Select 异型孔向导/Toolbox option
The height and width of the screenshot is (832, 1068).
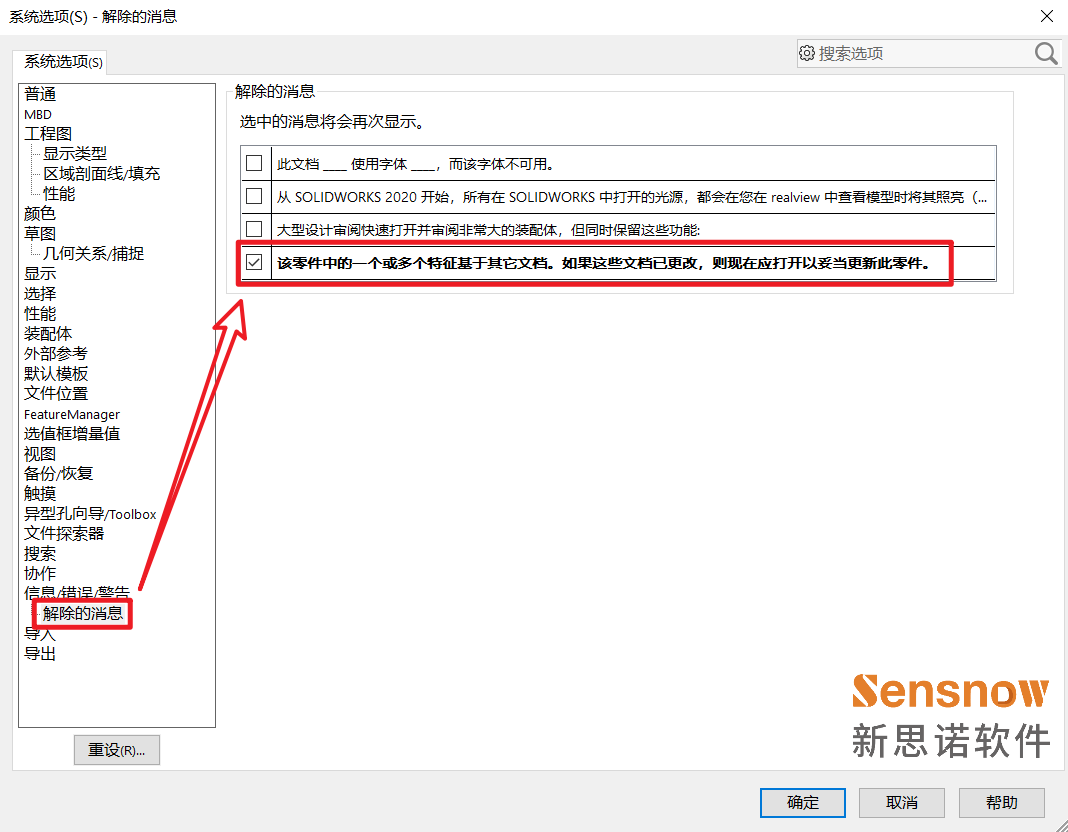tap(90, 514)
